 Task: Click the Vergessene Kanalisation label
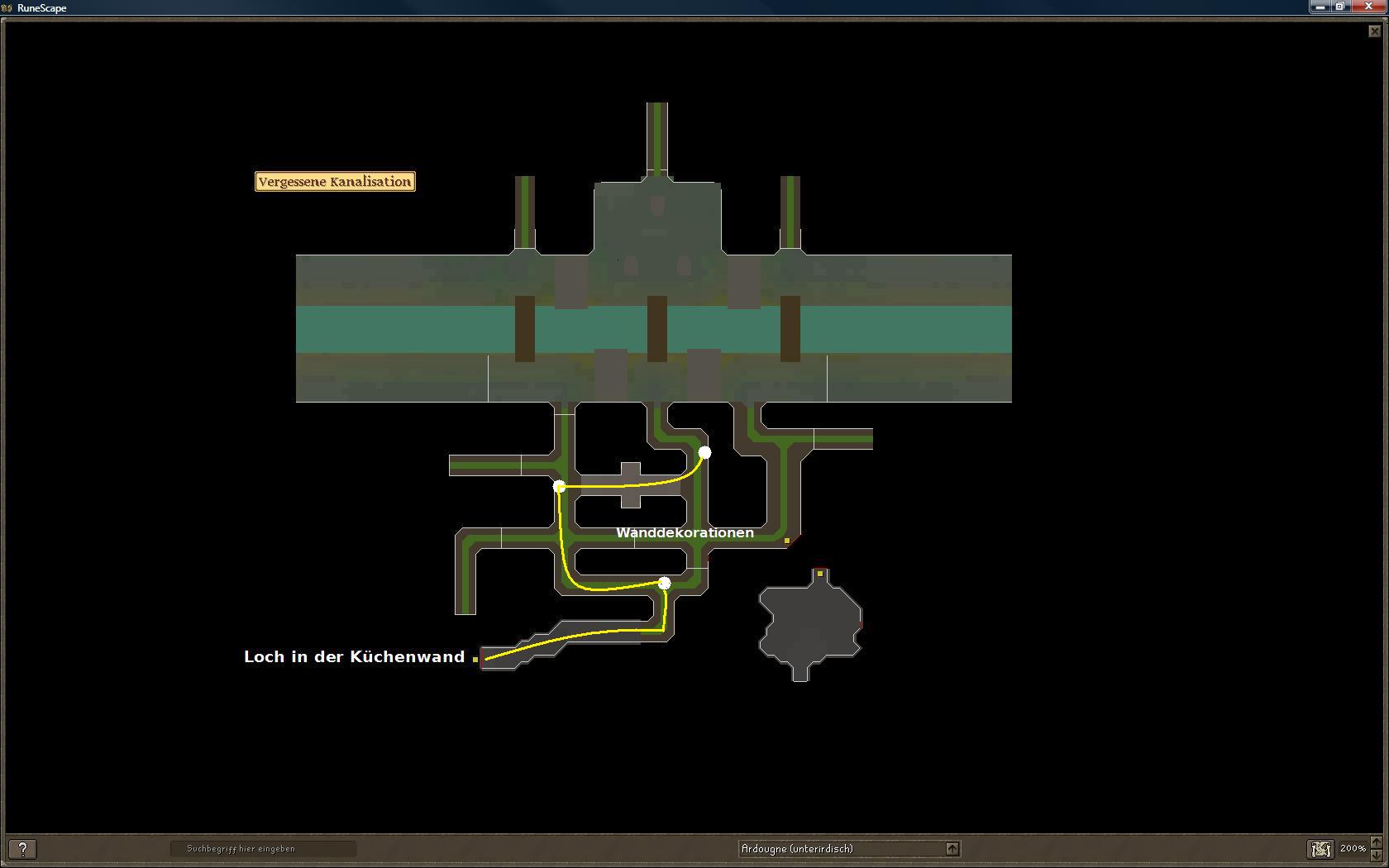pos(335,182)
